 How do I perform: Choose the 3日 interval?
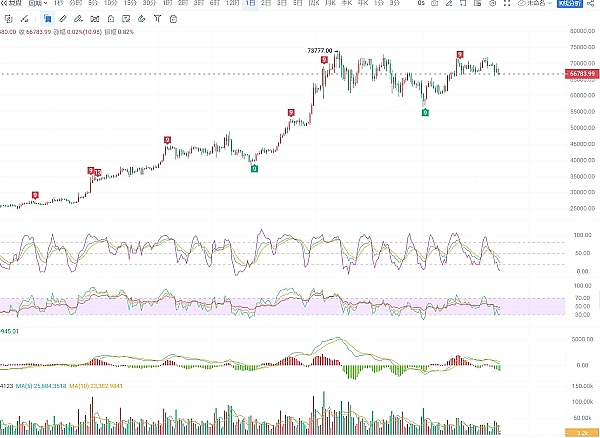point(282,3)
